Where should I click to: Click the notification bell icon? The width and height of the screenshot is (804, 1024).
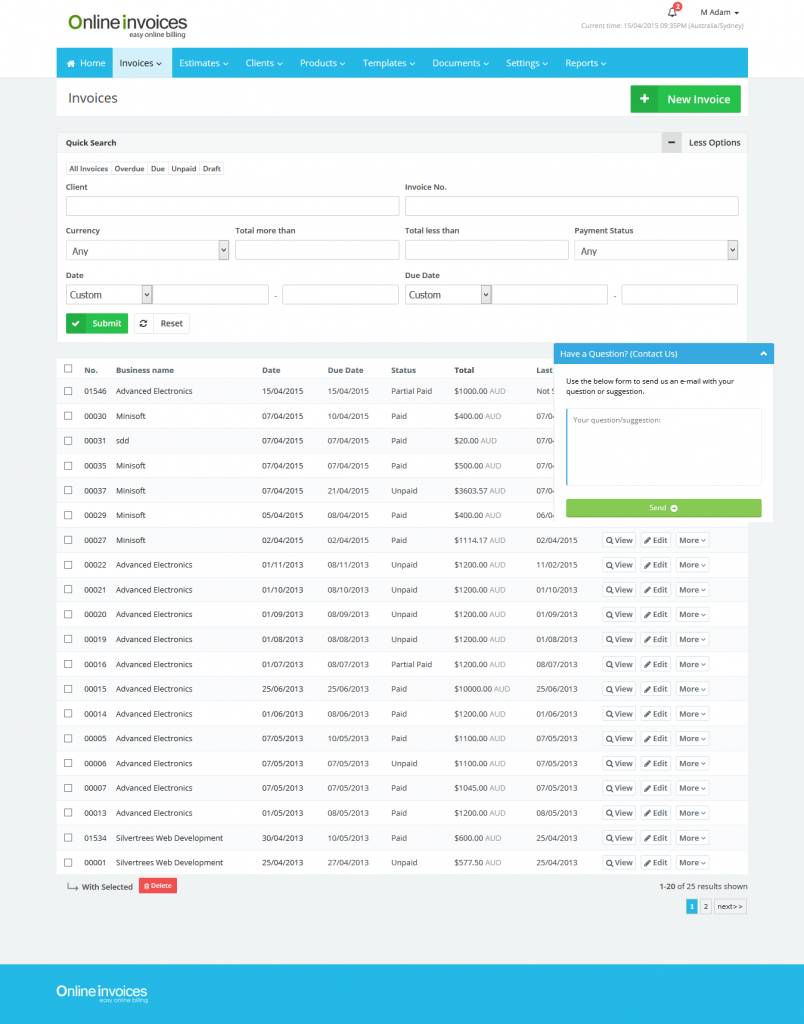pos(673,12)
